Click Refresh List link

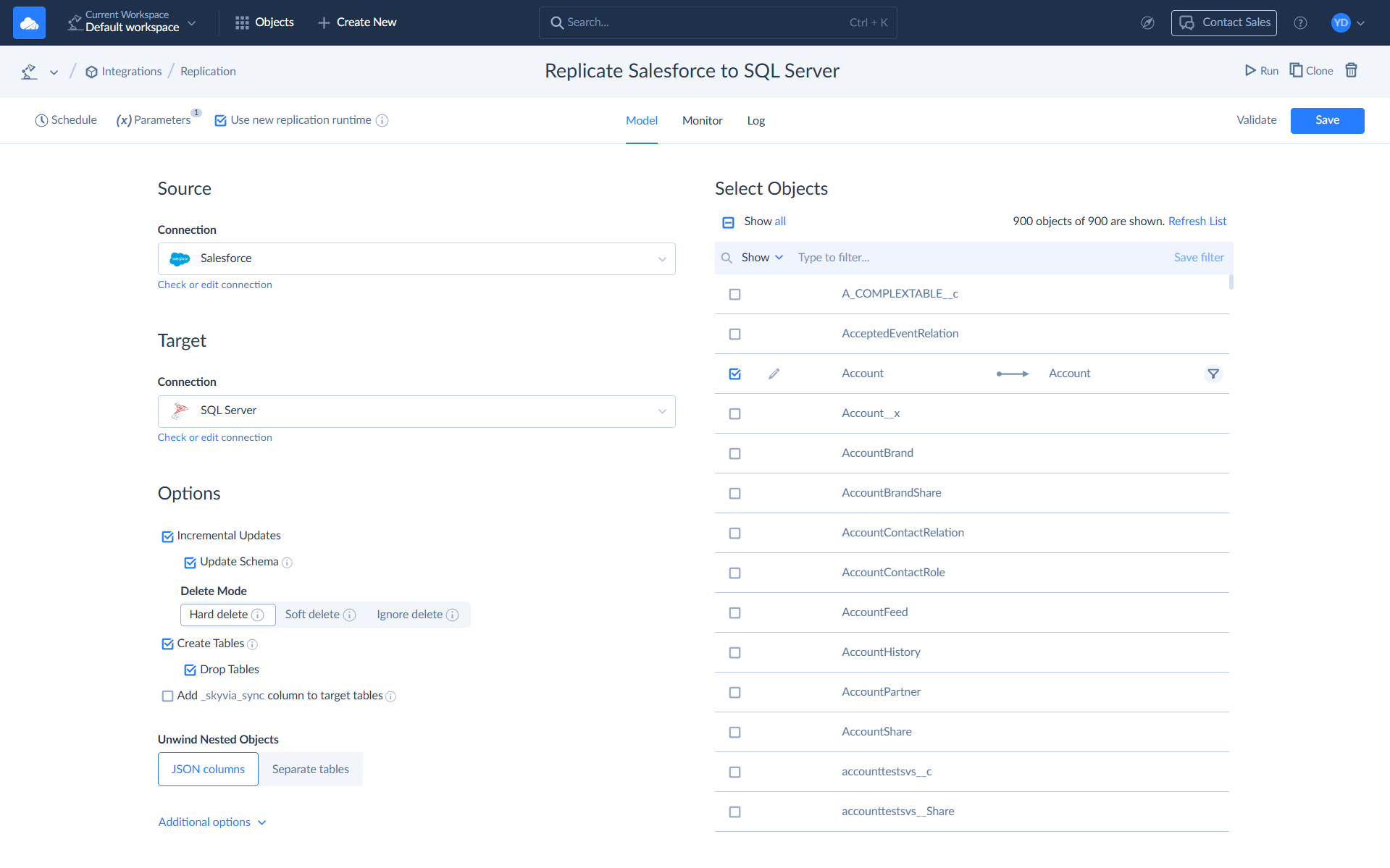(x=1197, y=222)
